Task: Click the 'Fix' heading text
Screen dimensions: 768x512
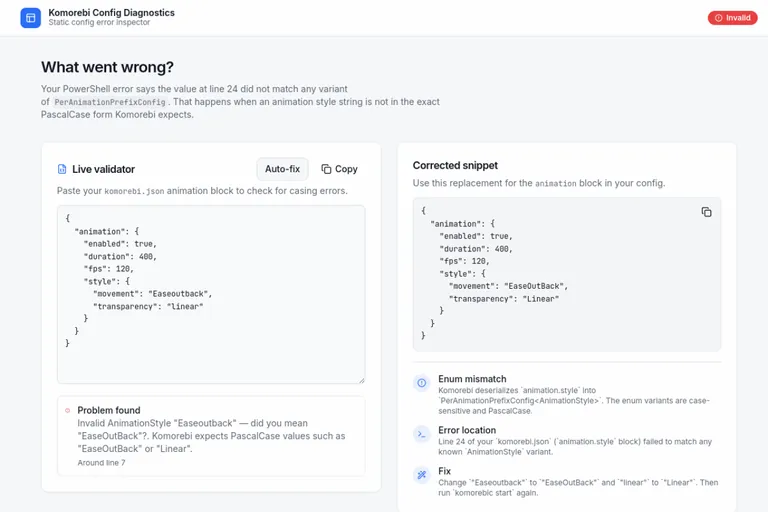Action: (x=444, y=471)
